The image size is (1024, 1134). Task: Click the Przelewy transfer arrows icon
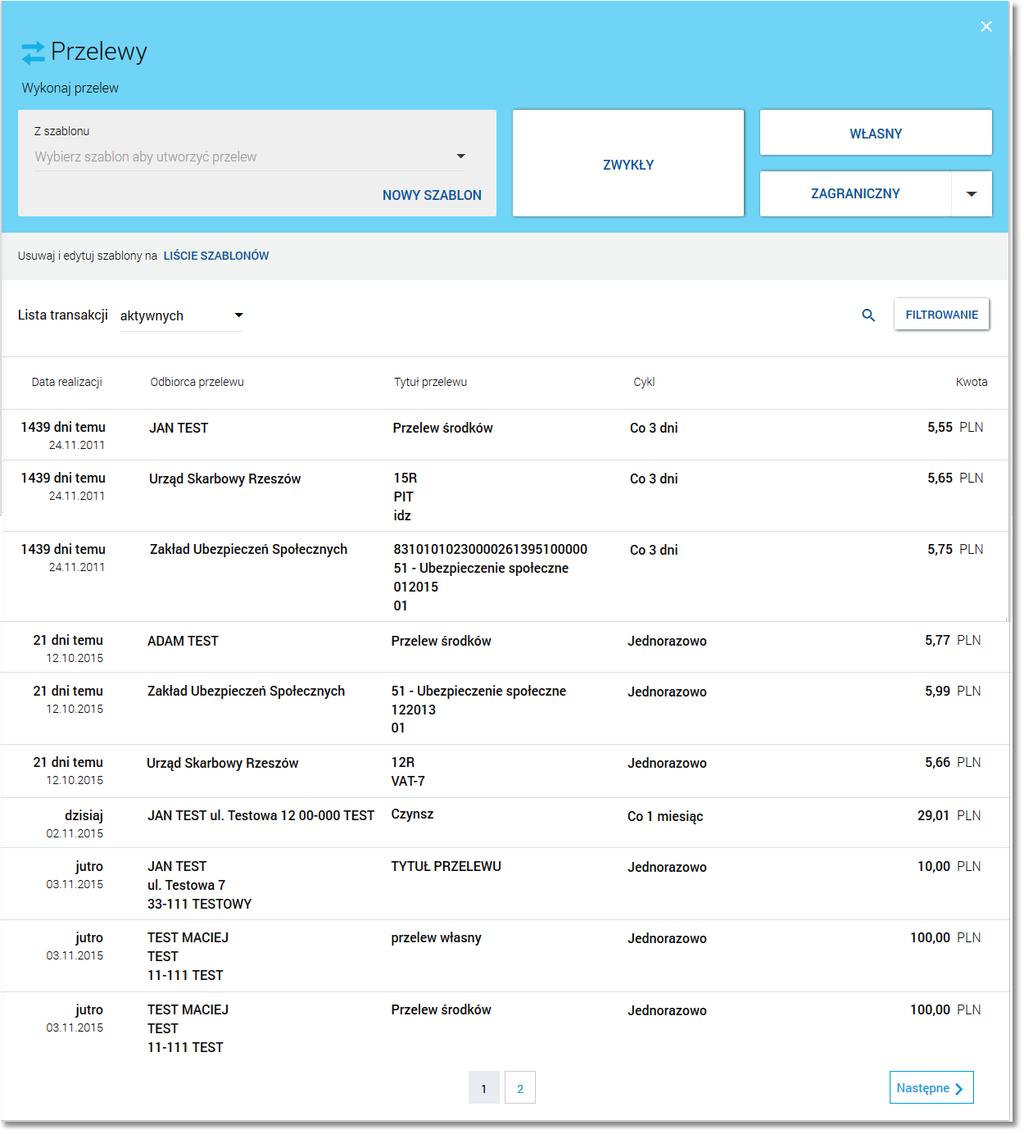pyautogui.click(x=33, y=53)
